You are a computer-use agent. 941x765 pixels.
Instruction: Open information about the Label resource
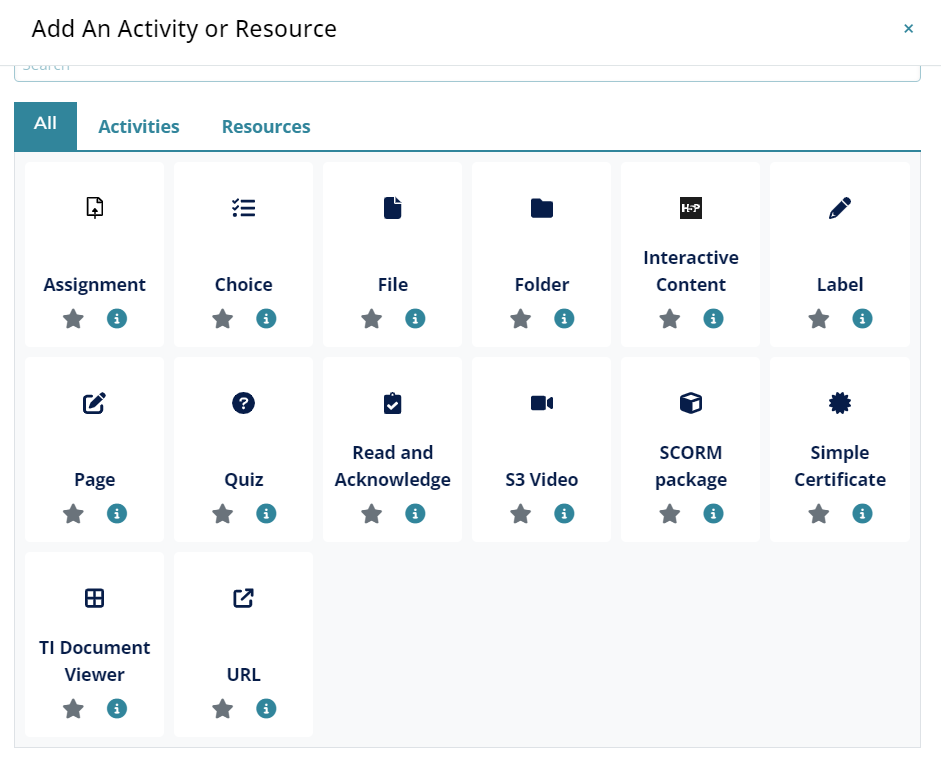tap(862, 319)
